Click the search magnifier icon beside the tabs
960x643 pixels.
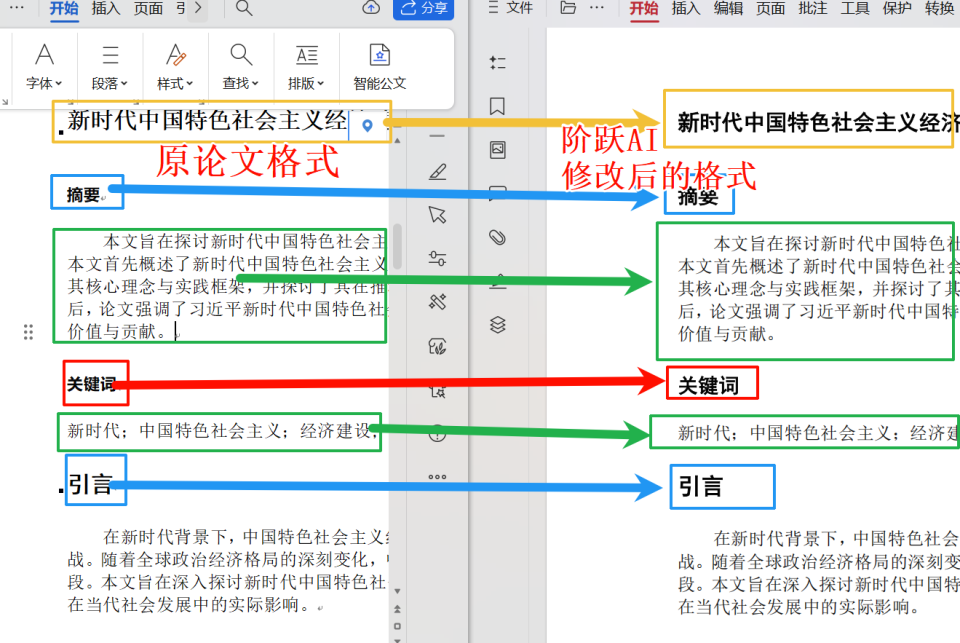point(244,12)
